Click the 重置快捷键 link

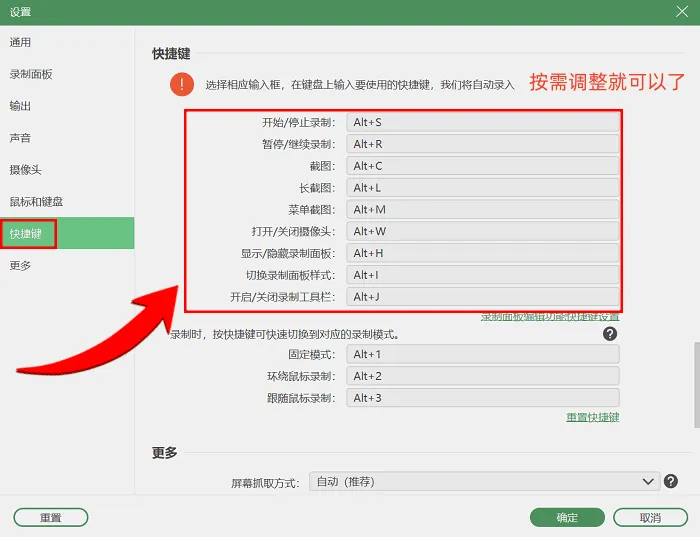(592, 417)
